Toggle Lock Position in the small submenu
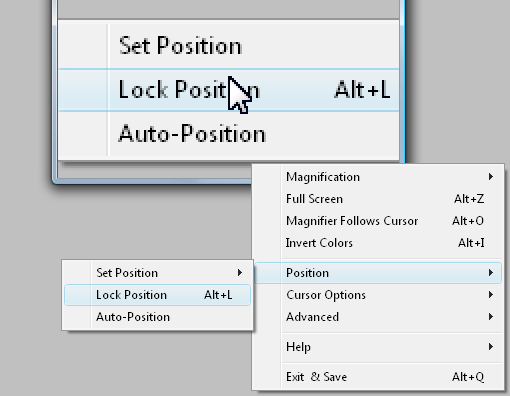This screenshot has width=510, height=396. coord(157,295)
